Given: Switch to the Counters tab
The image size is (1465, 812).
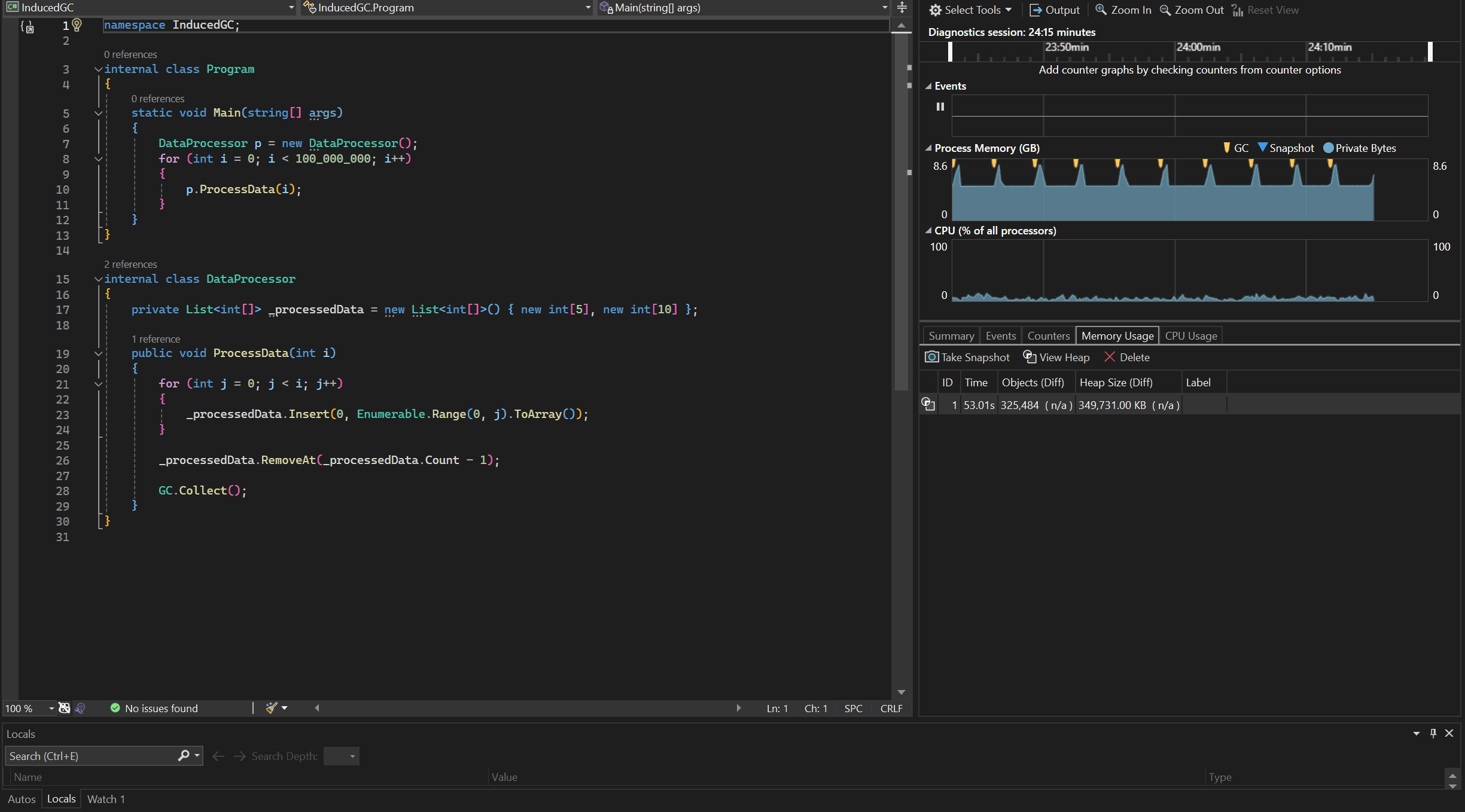Looking at the screenshot, I should coord(1049,335).
